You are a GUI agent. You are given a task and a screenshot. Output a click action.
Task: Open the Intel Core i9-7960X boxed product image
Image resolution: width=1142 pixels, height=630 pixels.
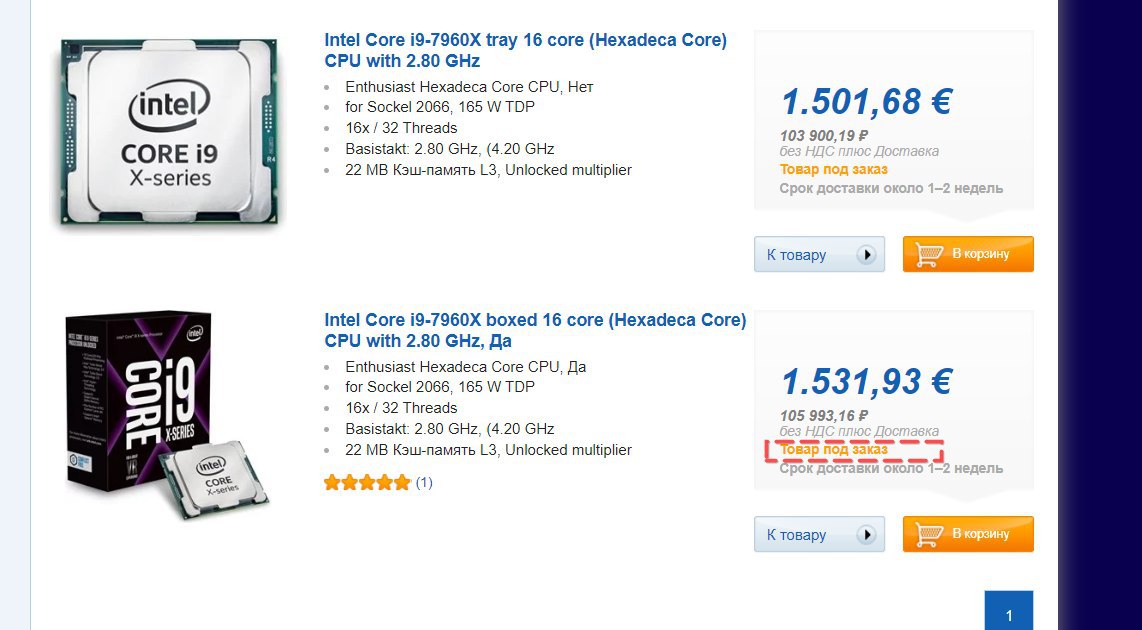tap(166, 414)
